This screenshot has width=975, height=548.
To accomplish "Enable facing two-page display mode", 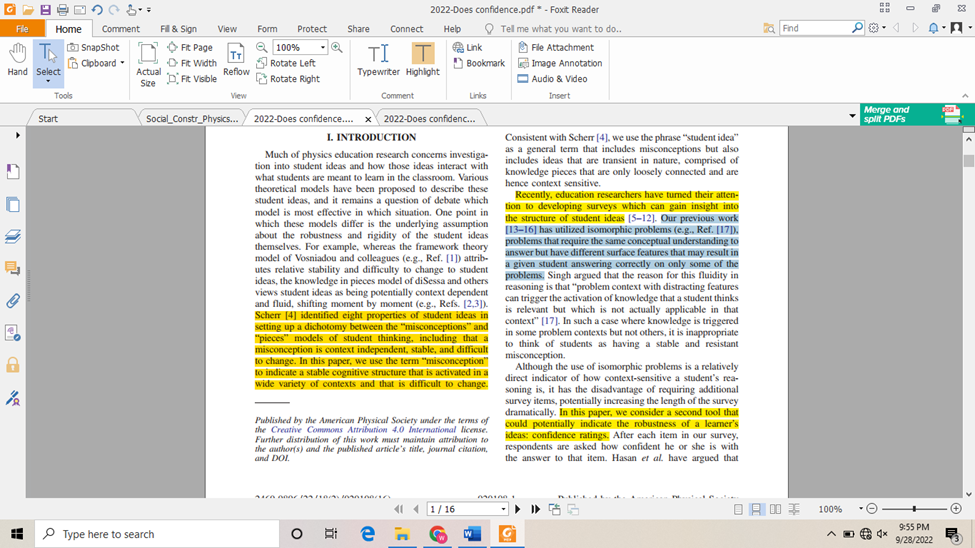I will click(775, 509).
